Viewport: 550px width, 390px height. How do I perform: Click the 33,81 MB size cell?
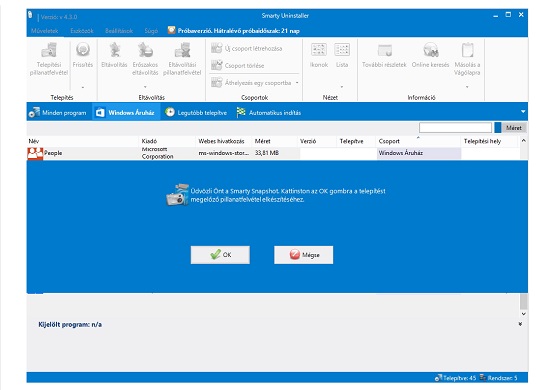point(267,153)
